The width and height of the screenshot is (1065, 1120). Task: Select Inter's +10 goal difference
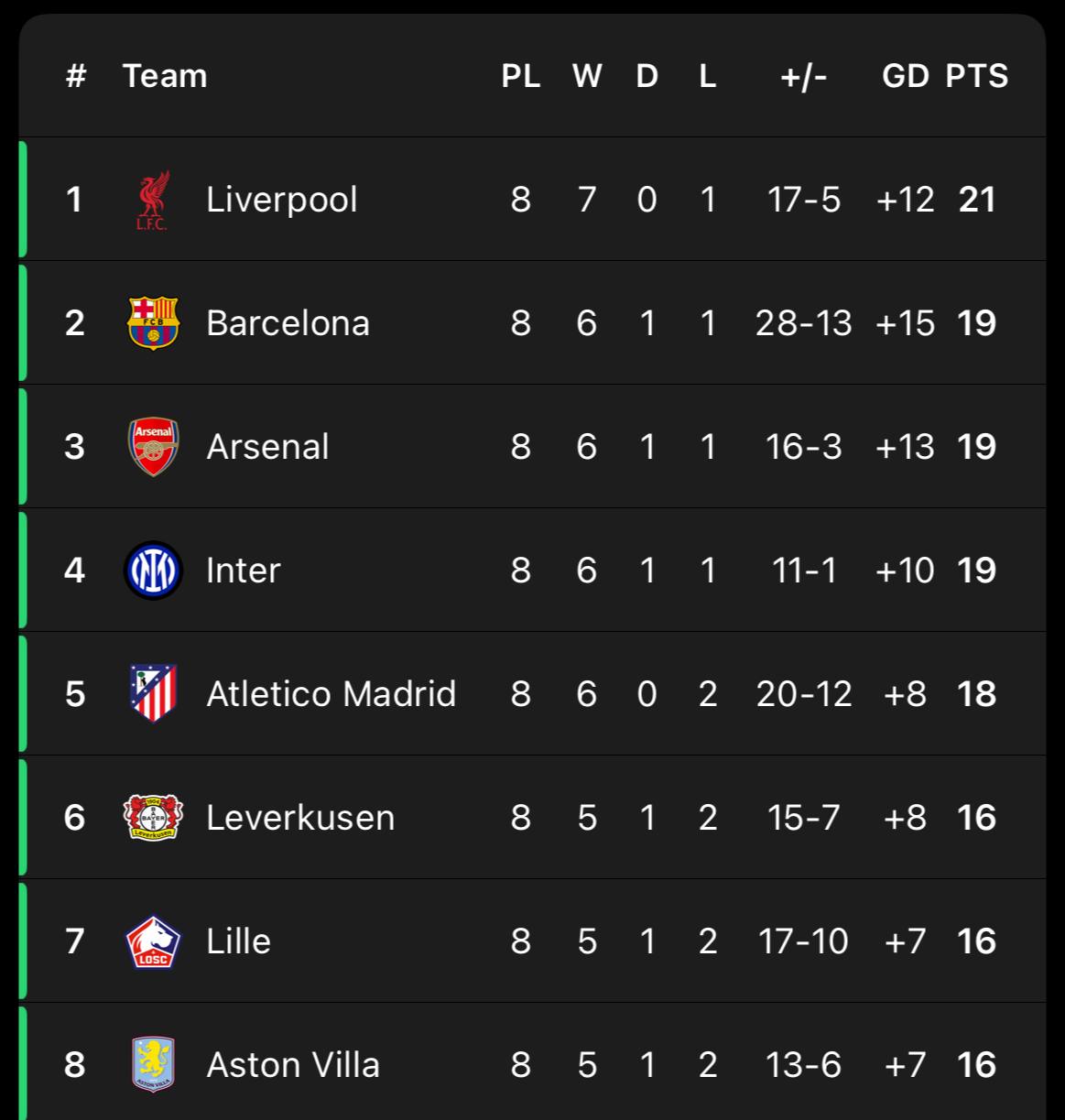(905, 571)
